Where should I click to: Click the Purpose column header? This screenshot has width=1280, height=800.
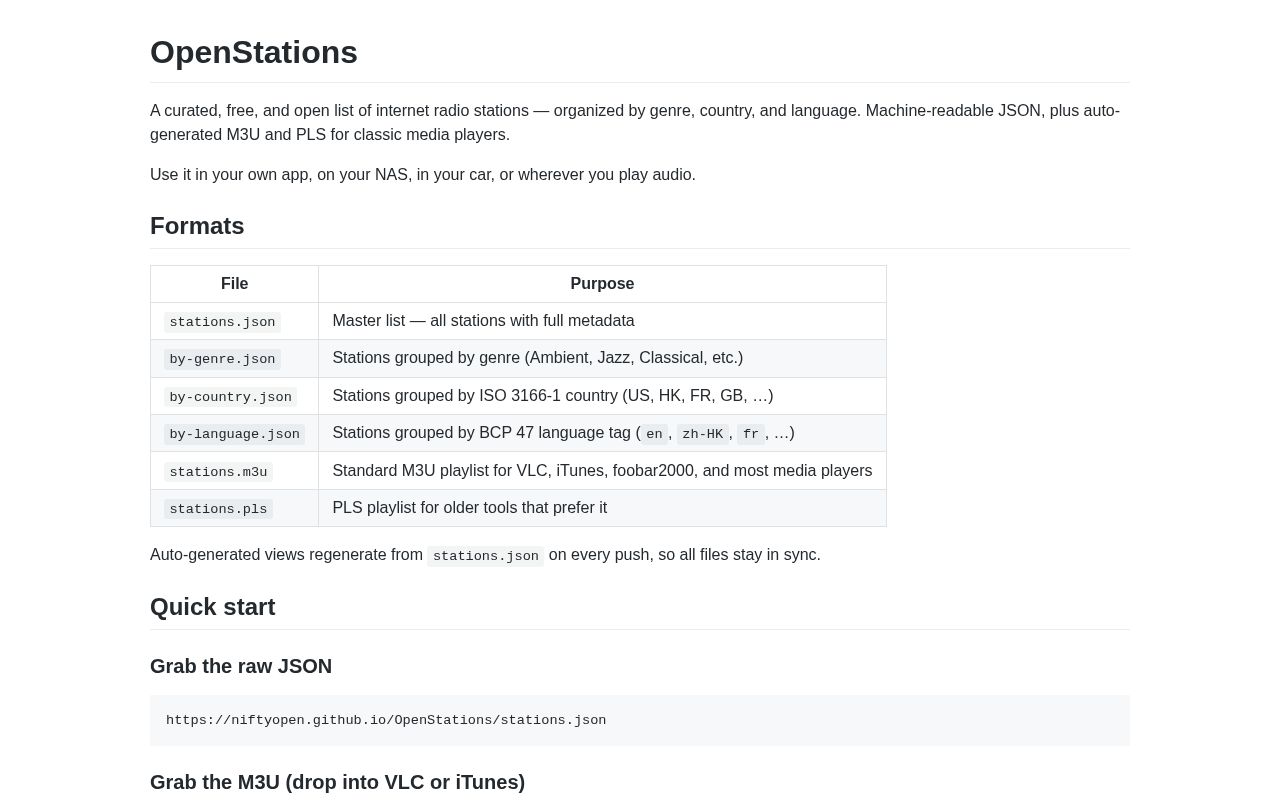coord(602,284)
